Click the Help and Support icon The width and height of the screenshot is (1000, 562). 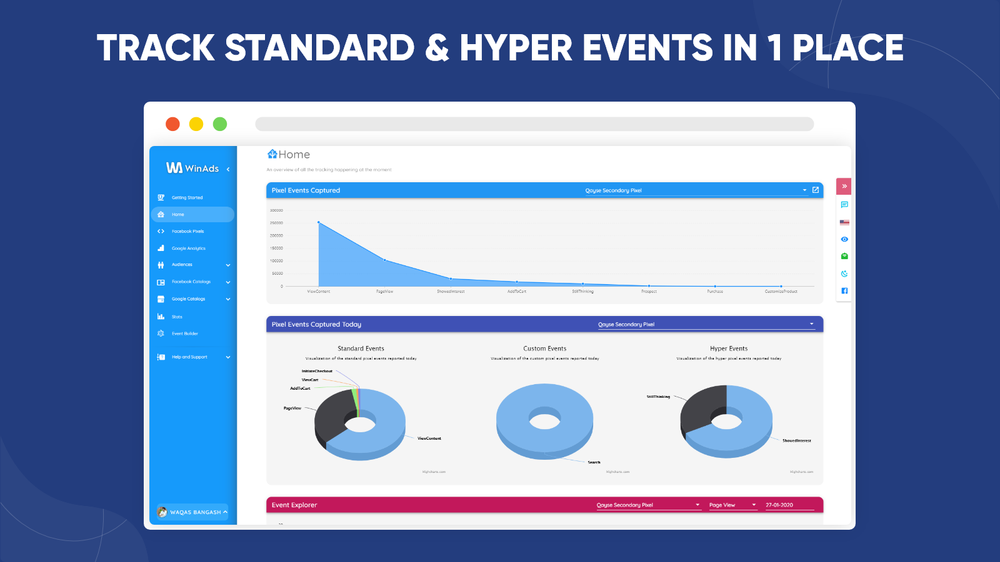[x=161, y=357]
